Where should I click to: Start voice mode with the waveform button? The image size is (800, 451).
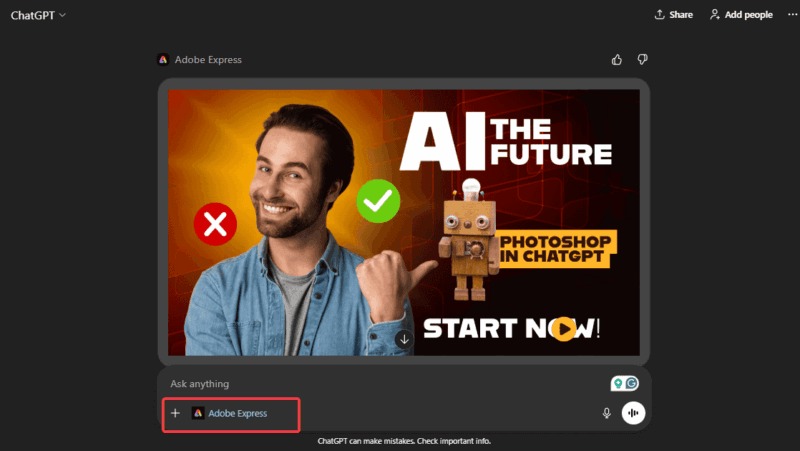tap(633, 413)
